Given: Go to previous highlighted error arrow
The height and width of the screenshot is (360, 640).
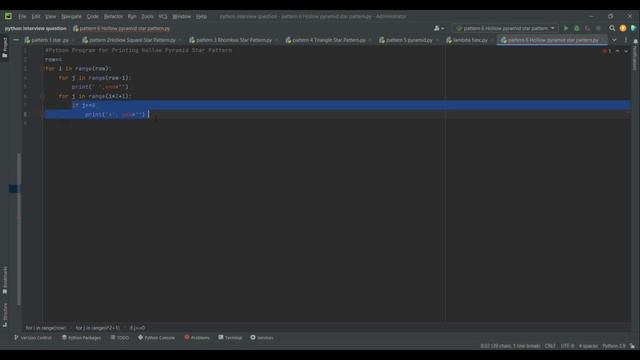Looking at the screenshot, I should tap(617, 51).
